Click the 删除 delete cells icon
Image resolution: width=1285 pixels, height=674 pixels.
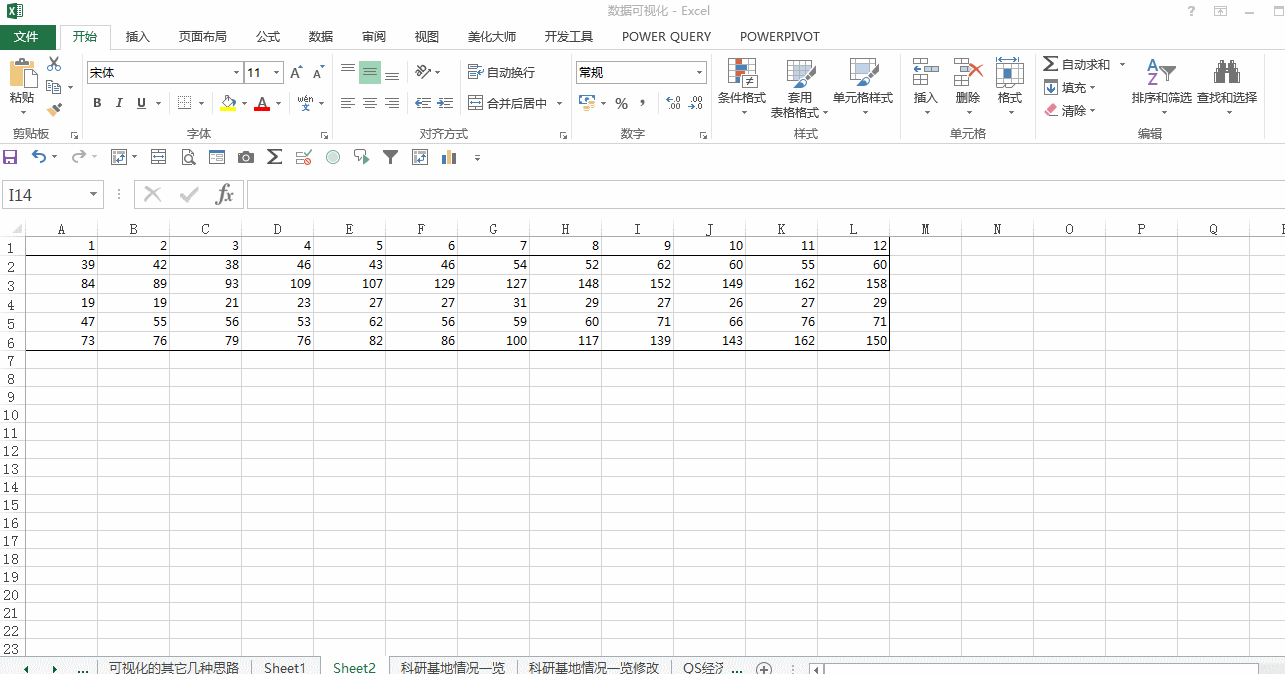coord(968,73)
